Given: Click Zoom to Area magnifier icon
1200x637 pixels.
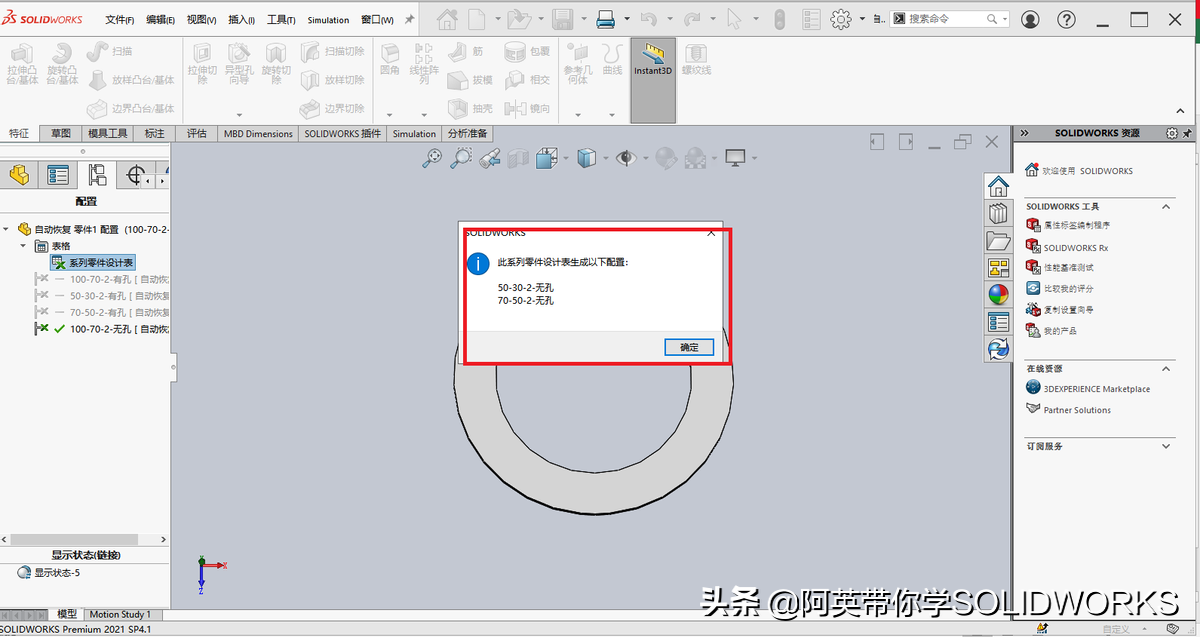Looking at the screenshot, I should click(461, 157).
